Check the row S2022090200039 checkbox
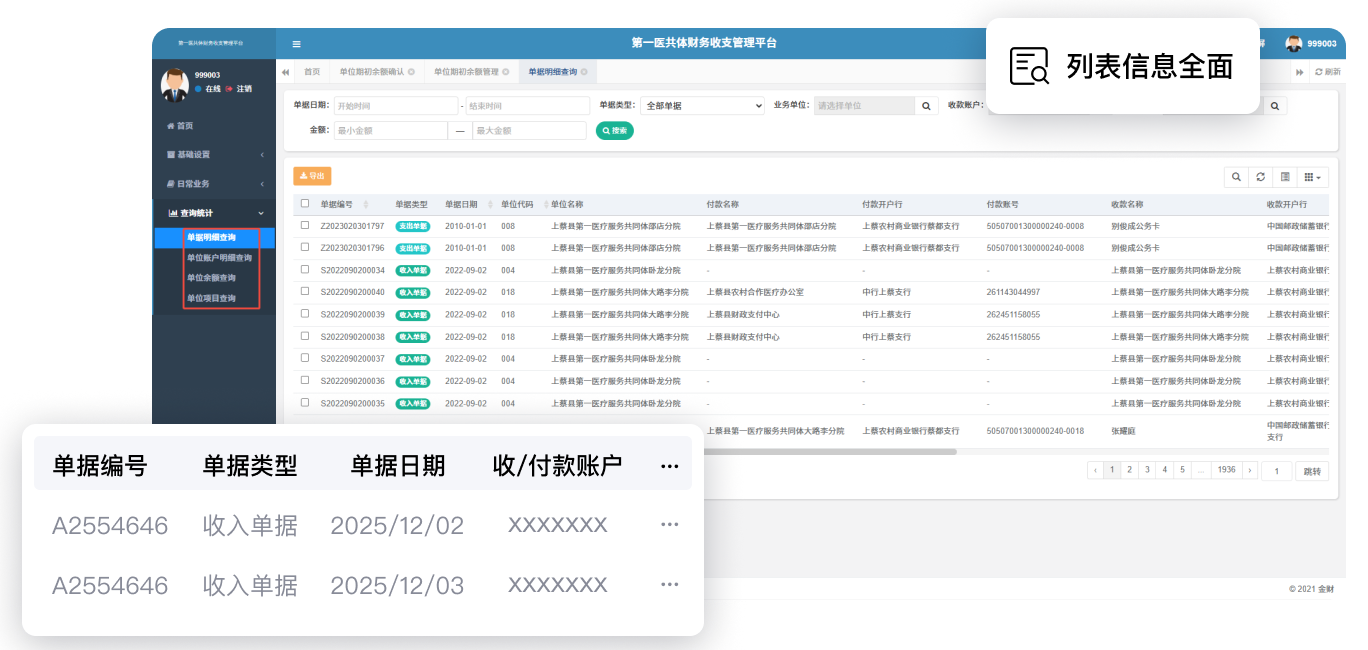 (305, 313)
